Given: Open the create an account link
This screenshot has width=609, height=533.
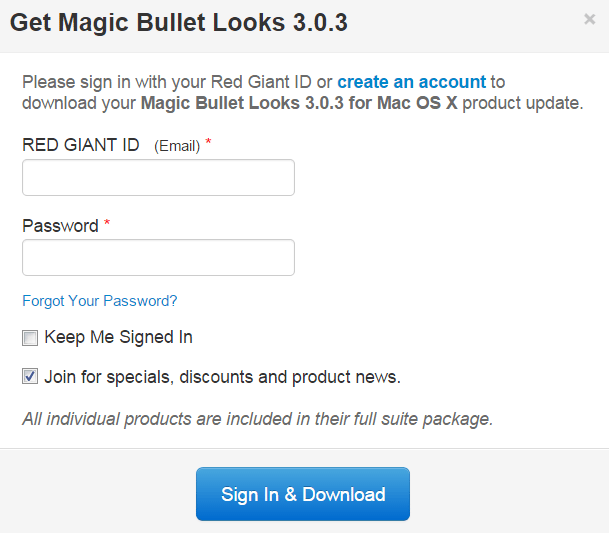Looking at the screenshot, I should 411,82.
